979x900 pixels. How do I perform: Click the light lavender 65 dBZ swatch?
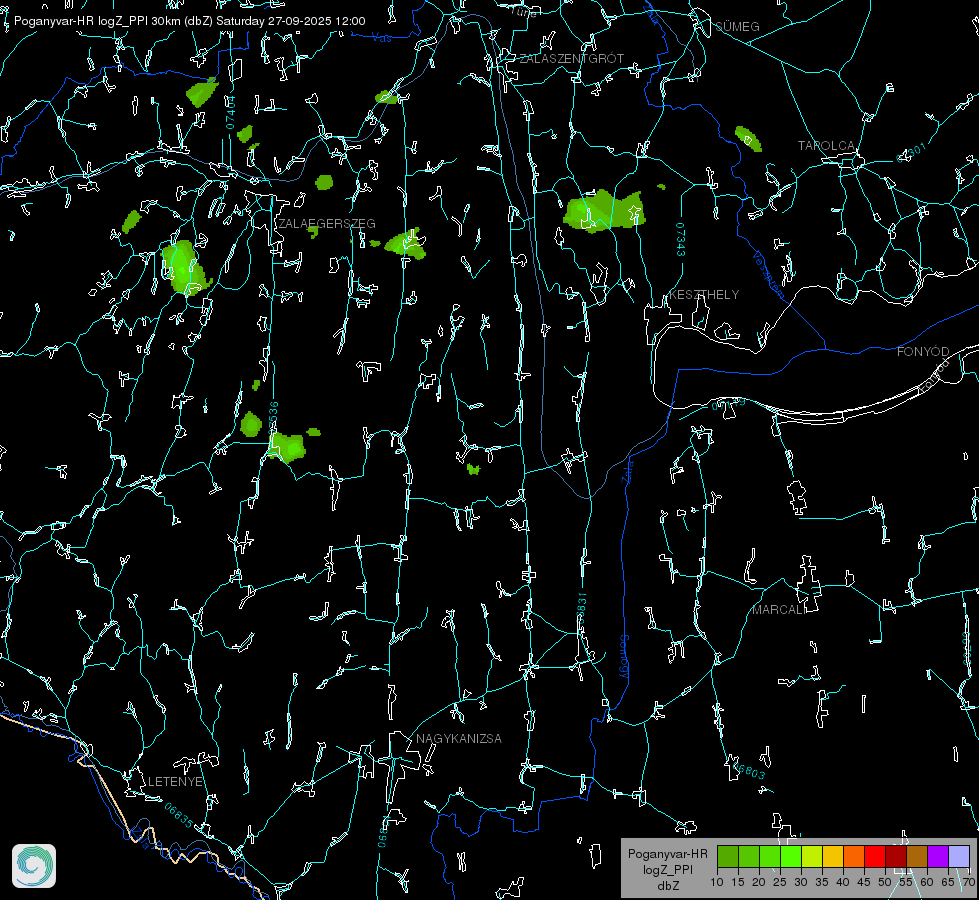958,856
